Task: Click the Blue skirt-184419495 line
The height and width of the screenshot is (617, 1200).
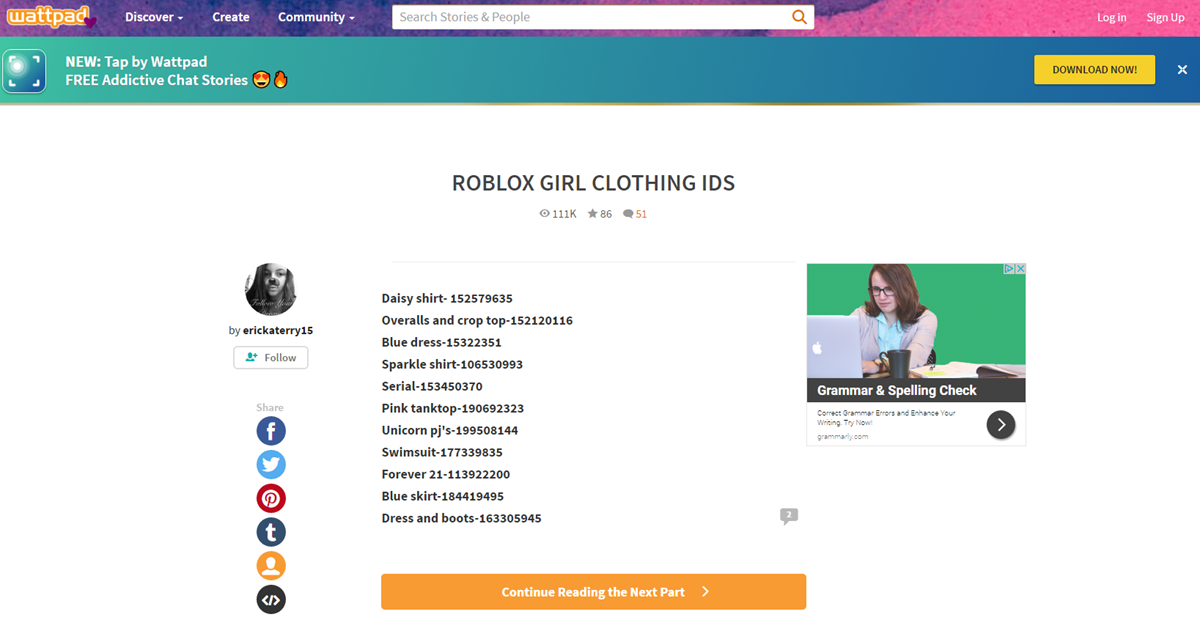Action: pyautogui.click(x=443, y=497)
